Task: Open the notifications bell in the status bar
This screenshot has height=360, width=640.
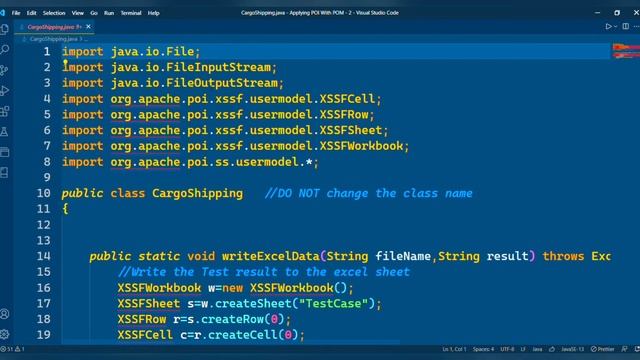Action: point(637,349)
